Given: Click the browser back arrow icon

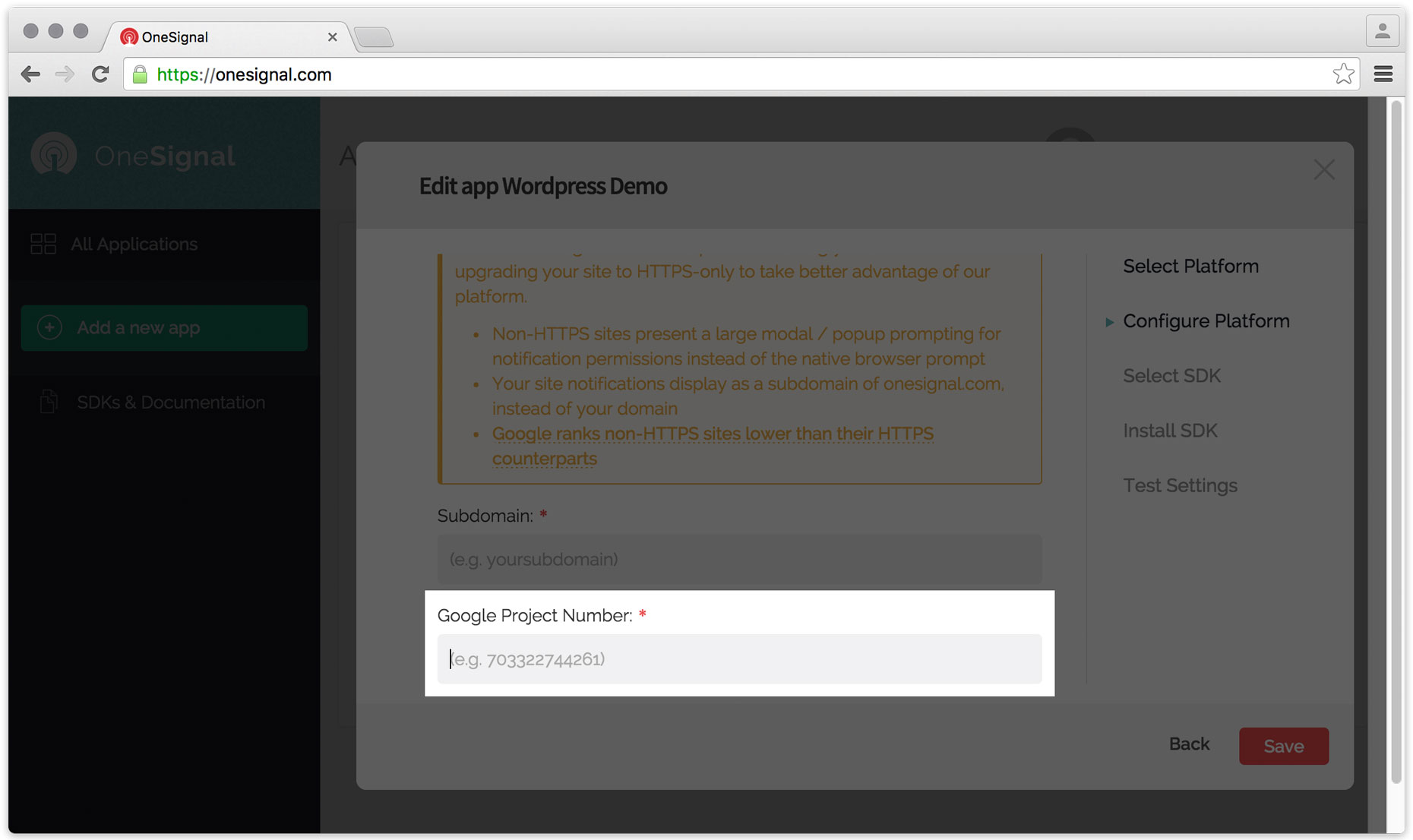Looking at the screenshot, I should click(x=30, y=74).
